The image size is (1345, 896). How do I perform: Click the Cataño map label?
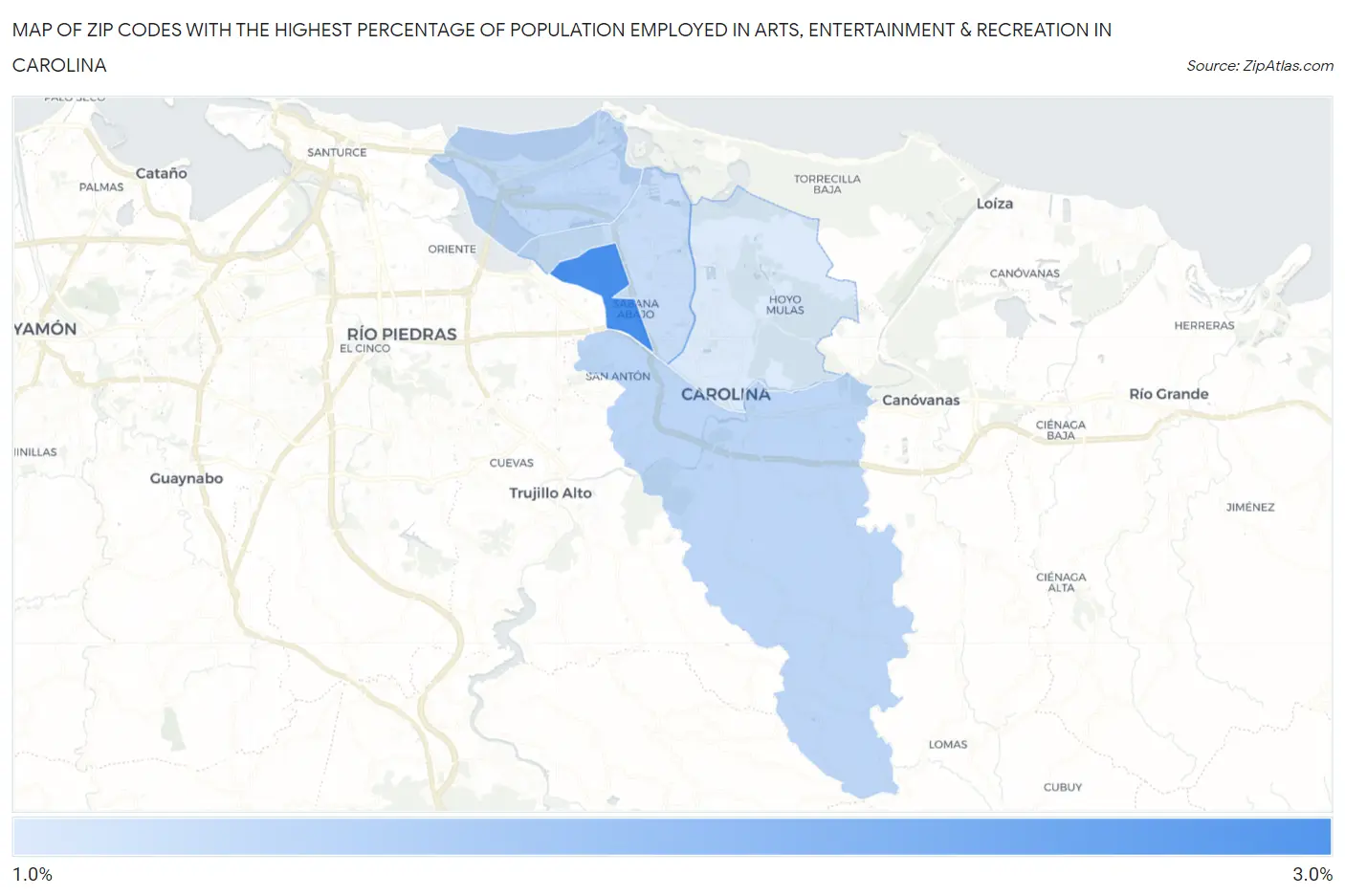[x=162, y=173]
